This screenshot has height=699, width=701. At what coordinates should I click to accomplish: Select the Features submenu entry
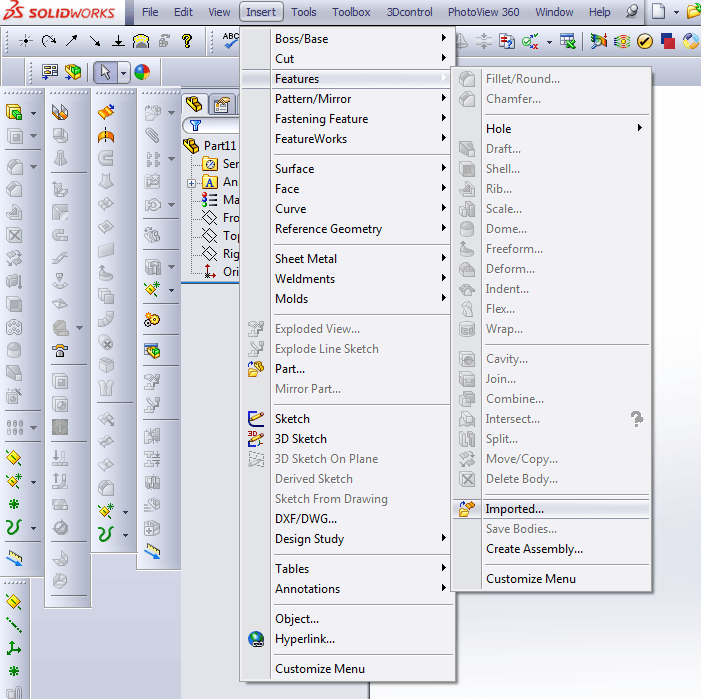pyautogui.click(x=346, y=79)
